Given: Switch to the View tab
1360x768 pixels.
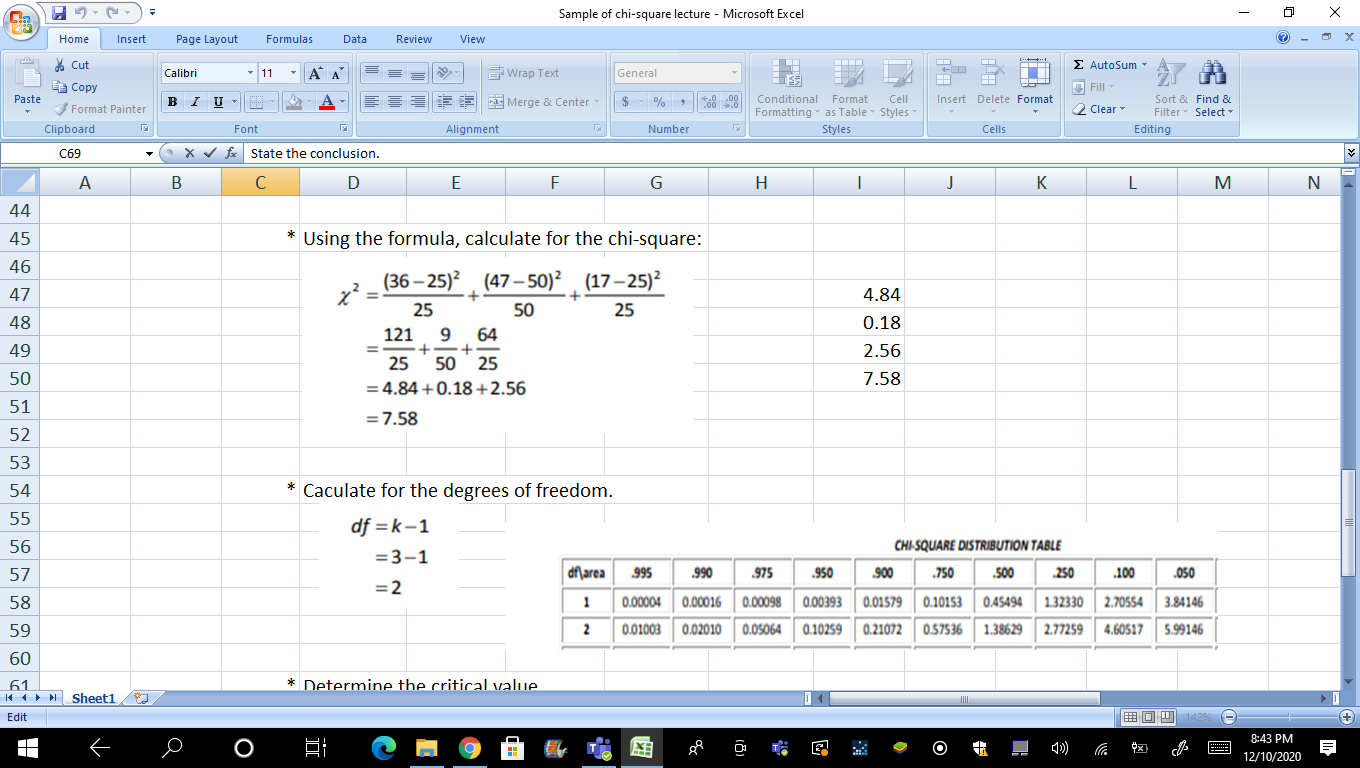Looking at the screenshot, I should [472, 39].
